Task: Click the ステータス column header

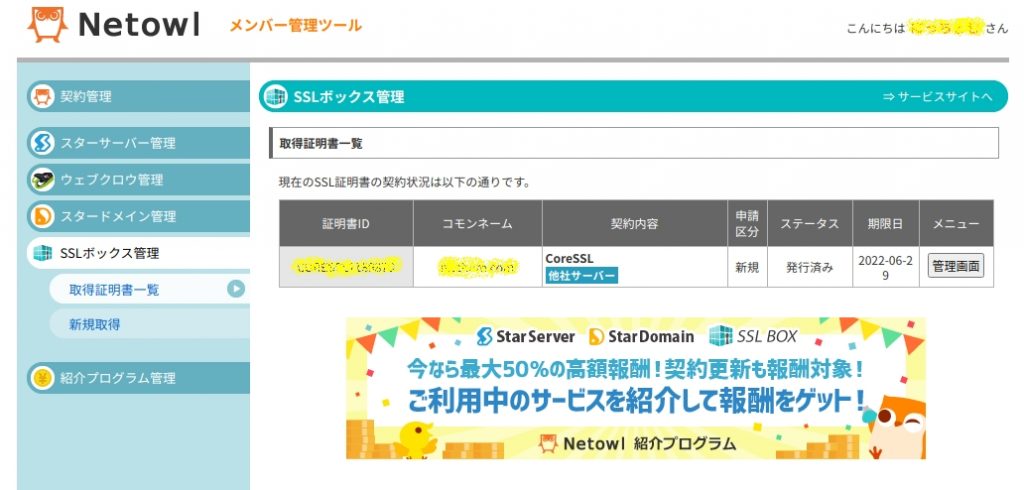Action: click(x=810, y=223)
